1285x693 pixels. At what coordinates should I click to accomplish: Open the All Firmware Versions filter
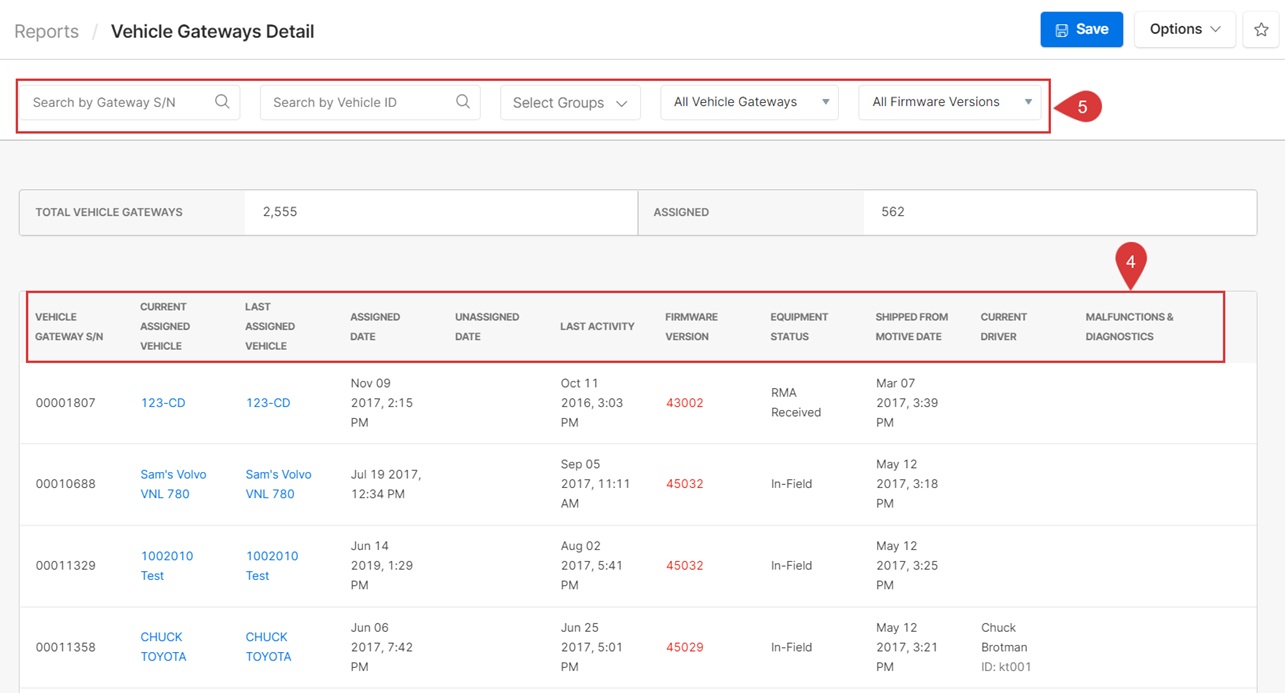[x=949, y=102]
